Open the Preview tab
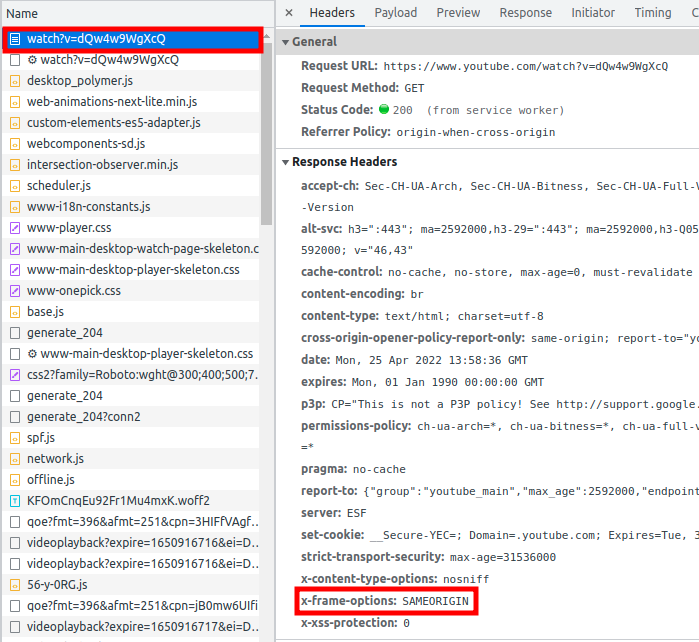The height and width of the screenshot is (642, 699). [x=458, y=13]
